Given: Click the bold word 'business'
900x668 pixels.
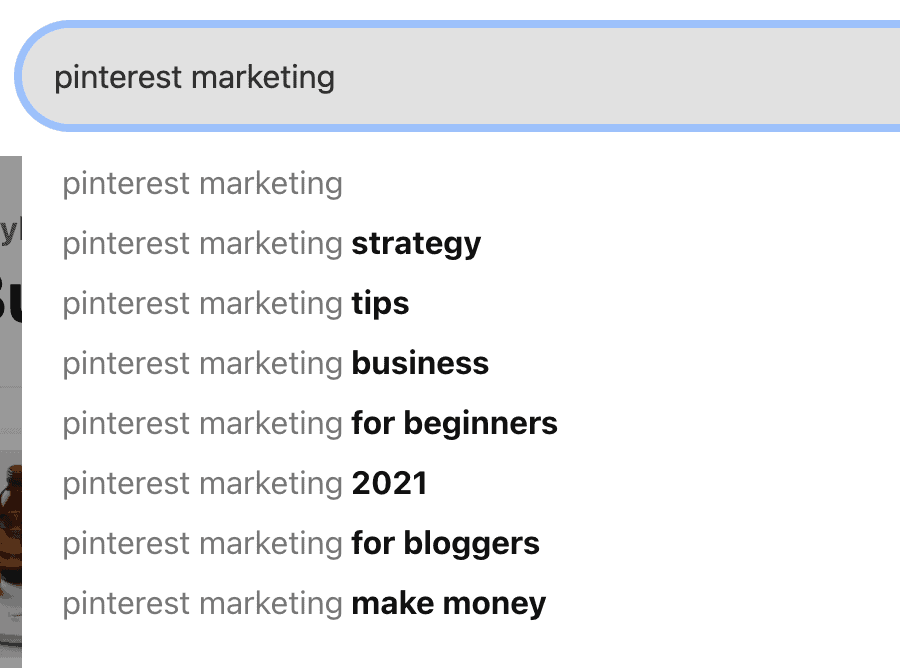Looking at the screenshot, I should click(x=420, y=363).
